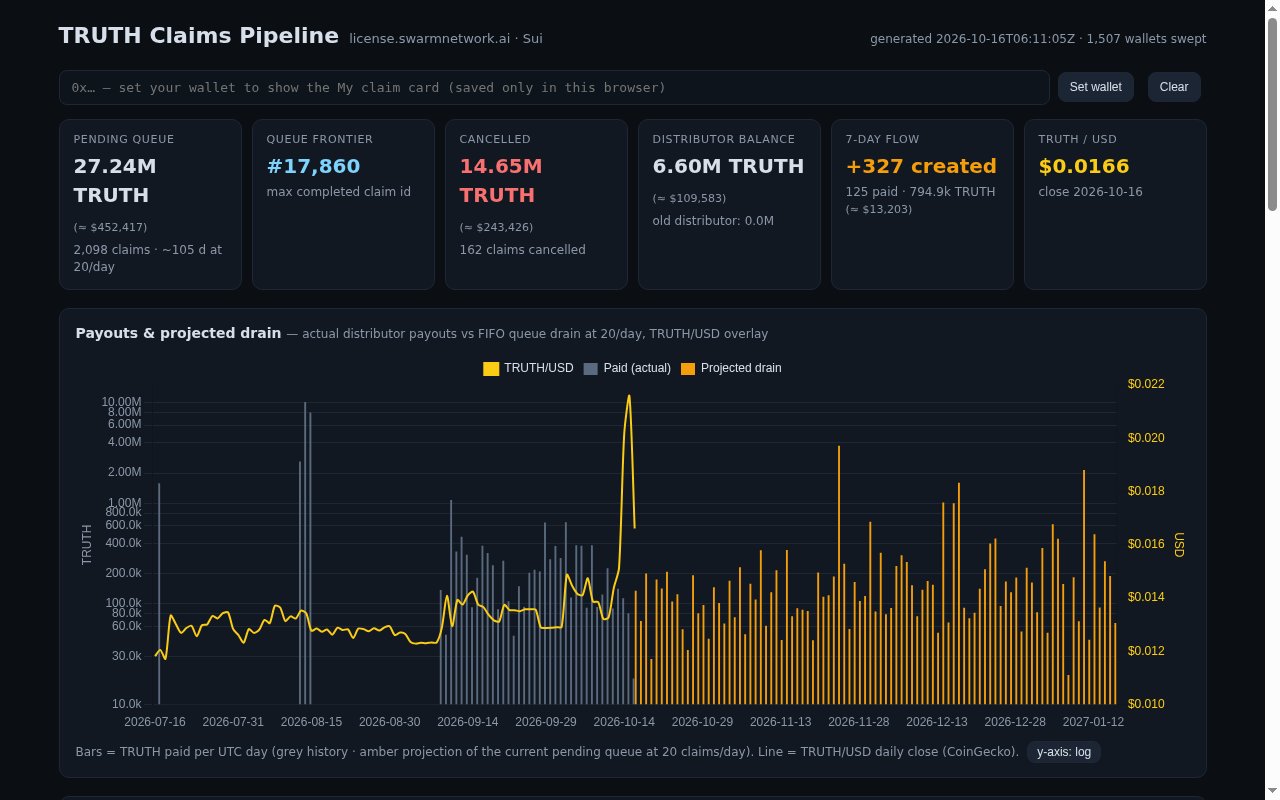This screenshot has height=800, width=1280.
Task: Click the (≈ $452,417) pending value
Action: pos(111,227)
